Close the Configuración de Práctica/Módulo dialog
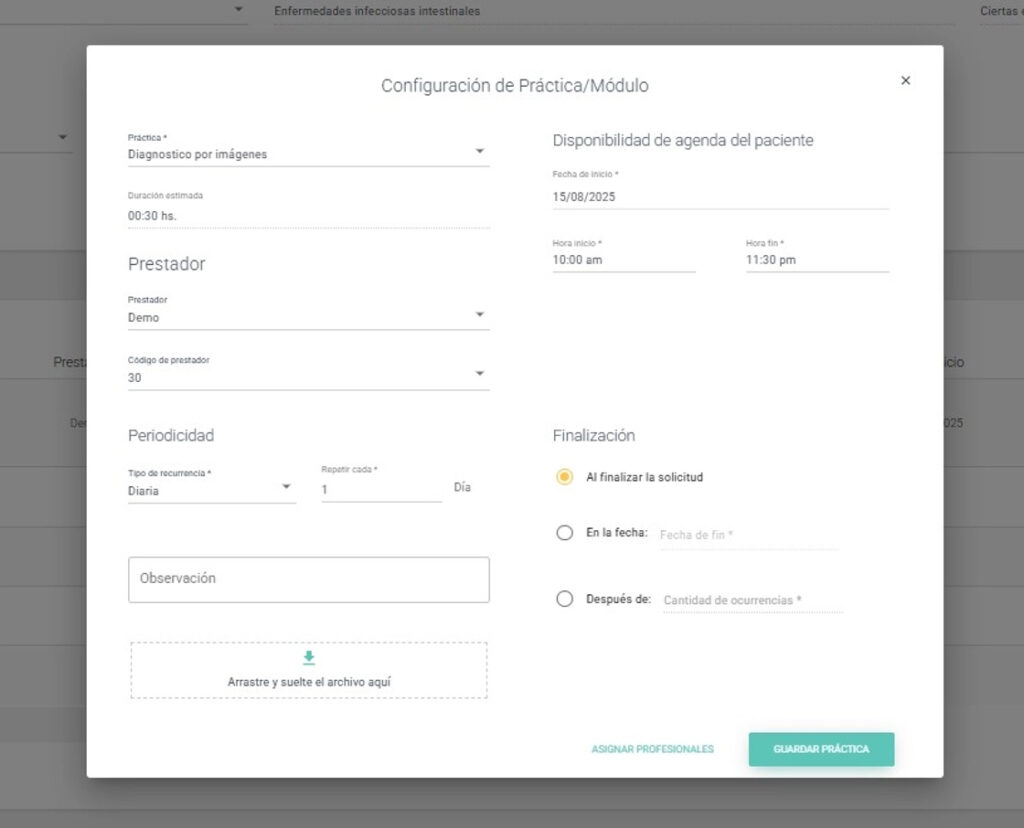 (x=905, y=81)
